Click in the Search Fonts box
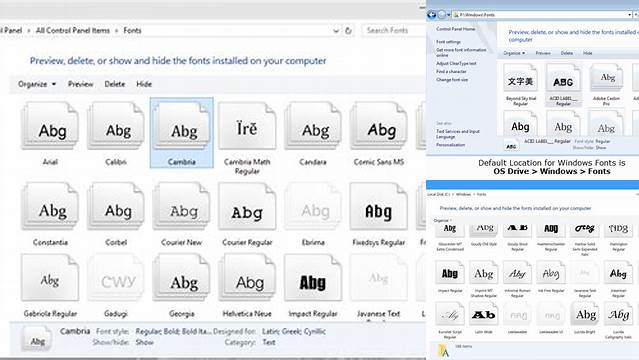The image size is (639, 360). click(x=393, y=31)
